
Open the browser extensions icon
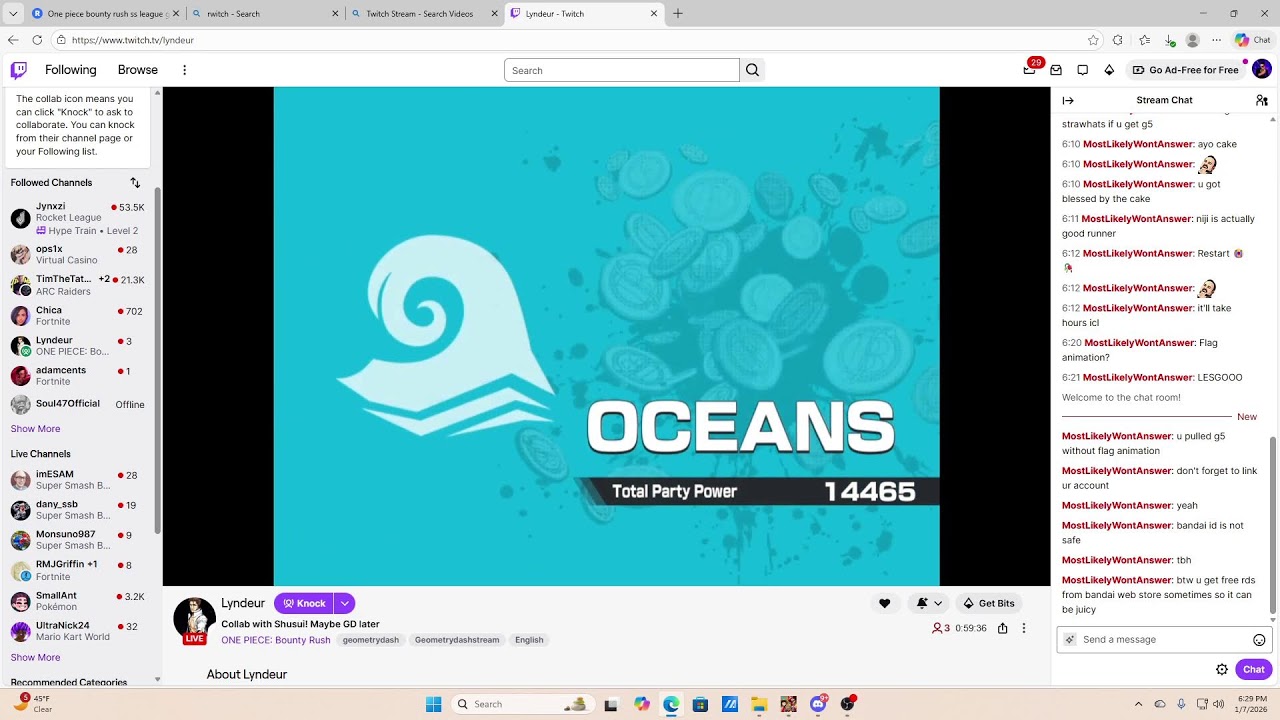[1118, 40]
